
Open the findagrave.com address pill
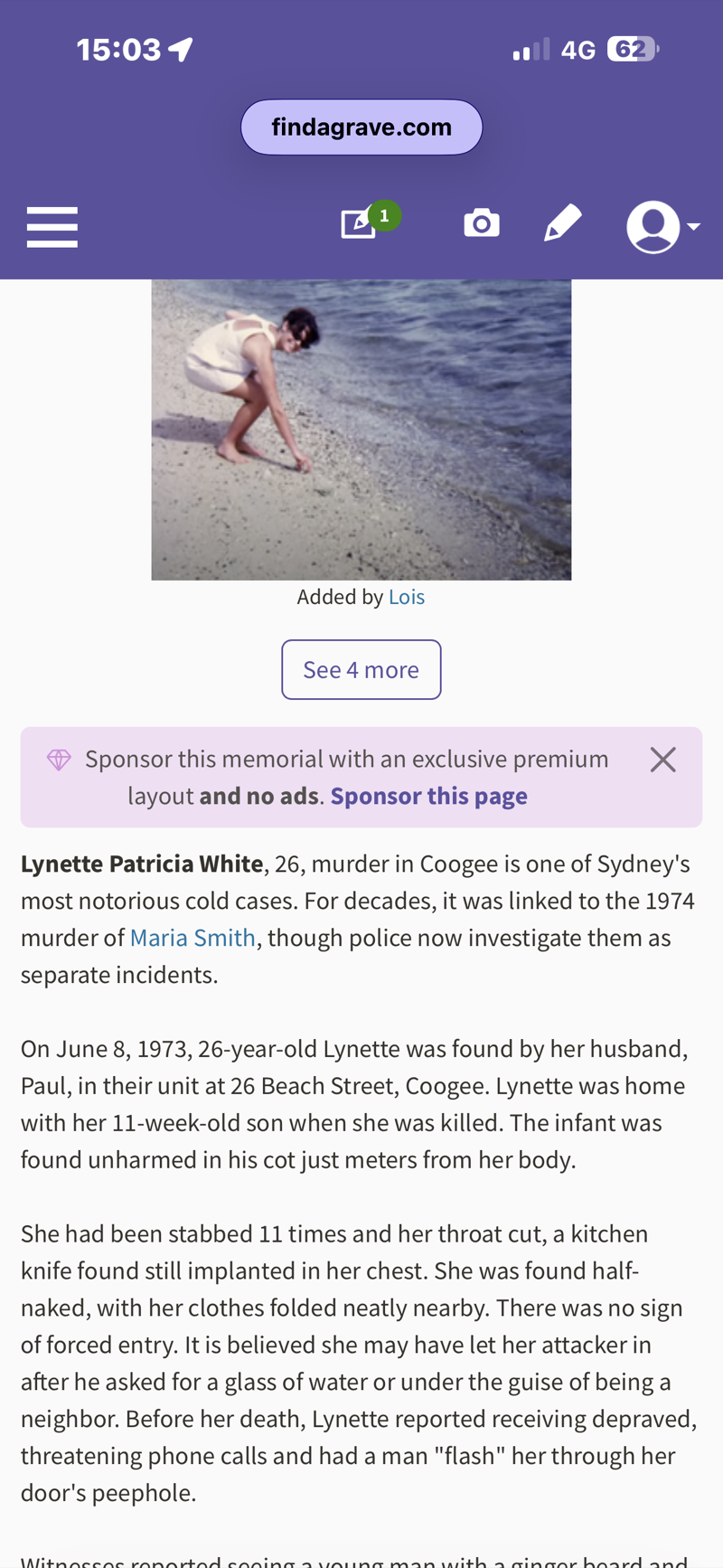(x=361, y=125)
